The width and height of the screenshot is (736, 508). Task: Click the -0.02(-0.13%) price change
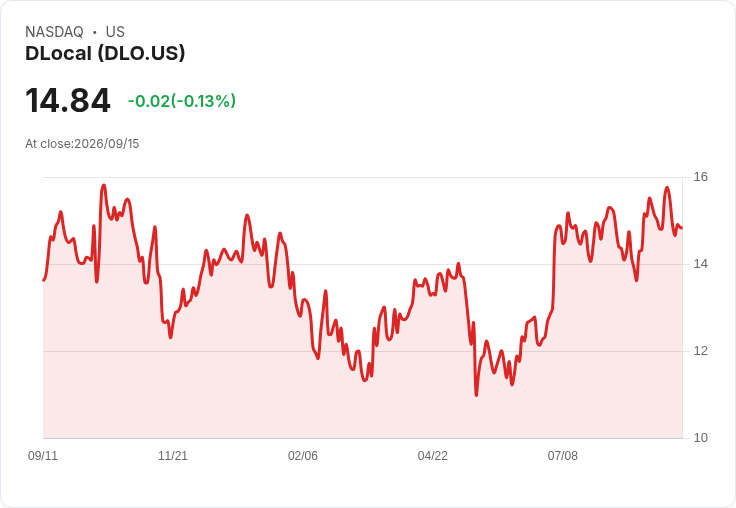[x=182, y=101]
